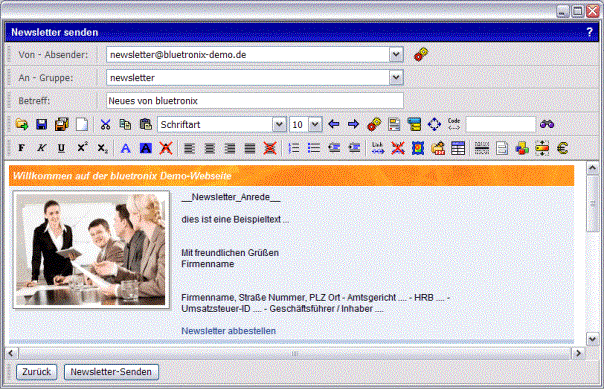Expand the An - Gruppe dropdown

pos(396,77)
